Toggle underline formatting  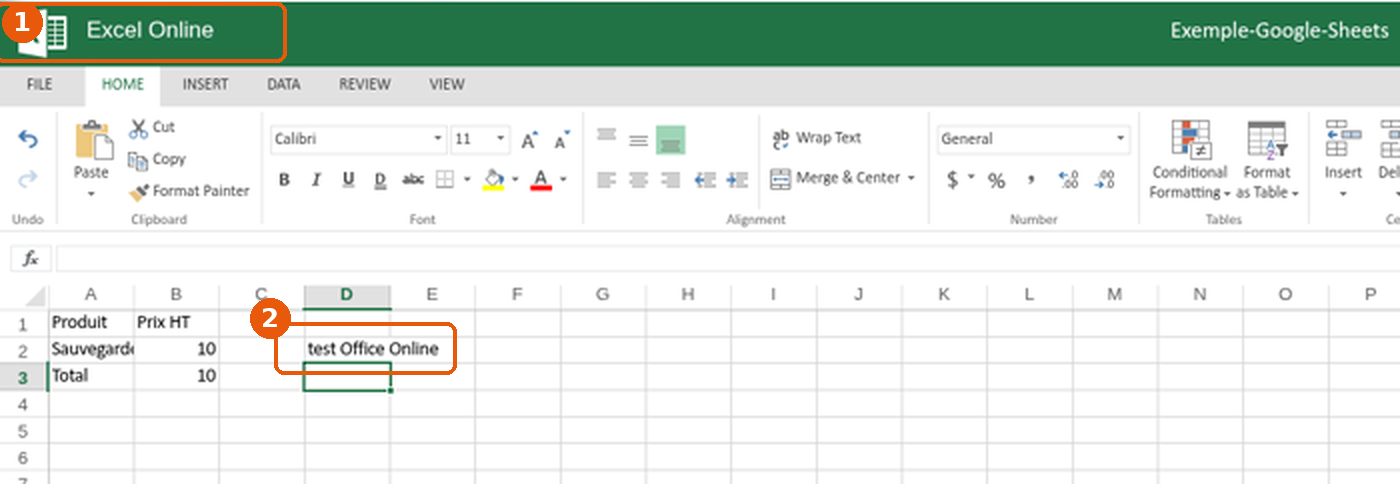tap(348, 180)
